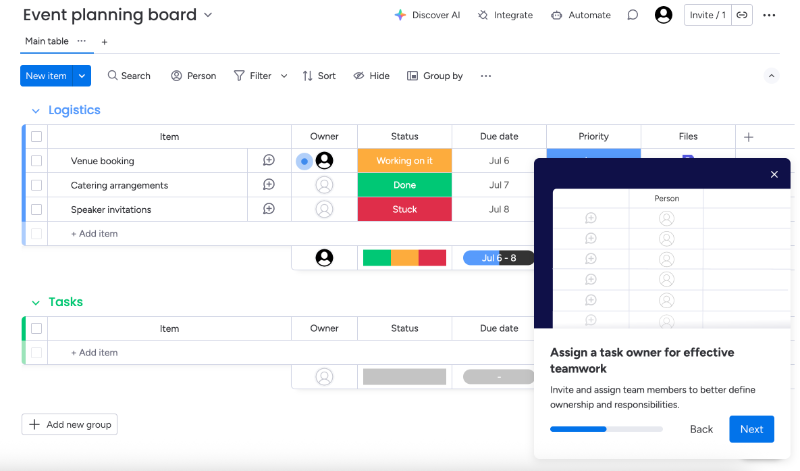Click the Tasks group title
This screenshot has height=471, width=800.
65,302
